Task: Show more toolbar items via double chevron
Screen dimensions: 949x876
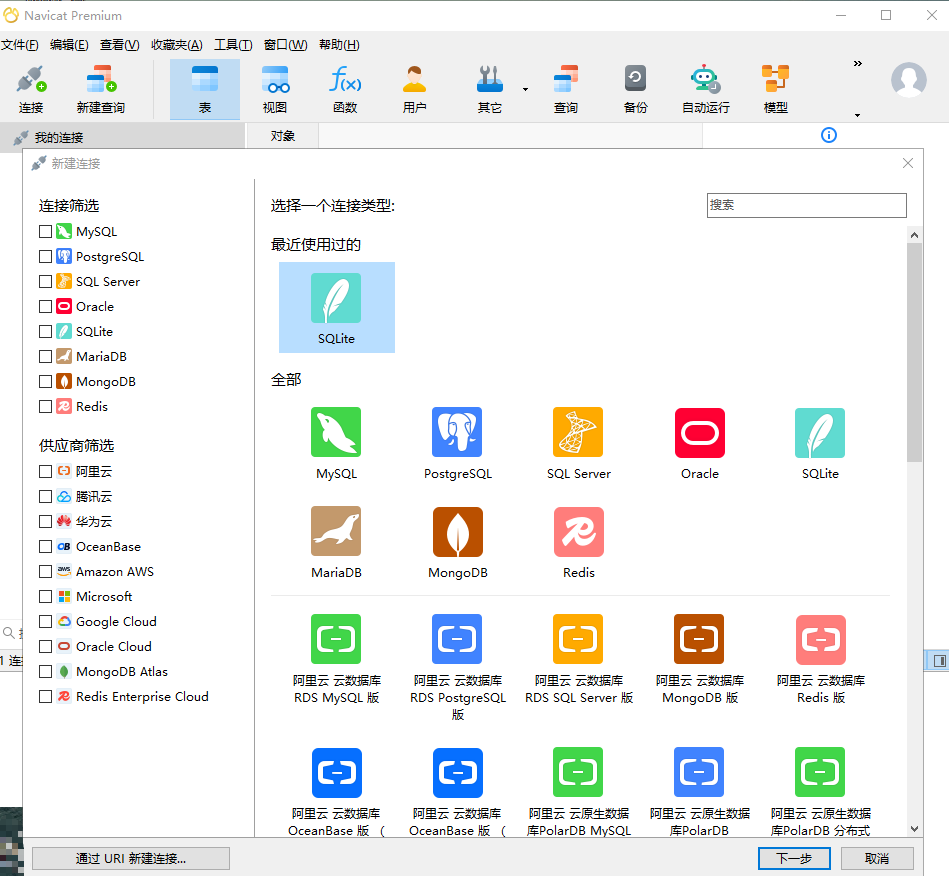Action: point(858,64)
